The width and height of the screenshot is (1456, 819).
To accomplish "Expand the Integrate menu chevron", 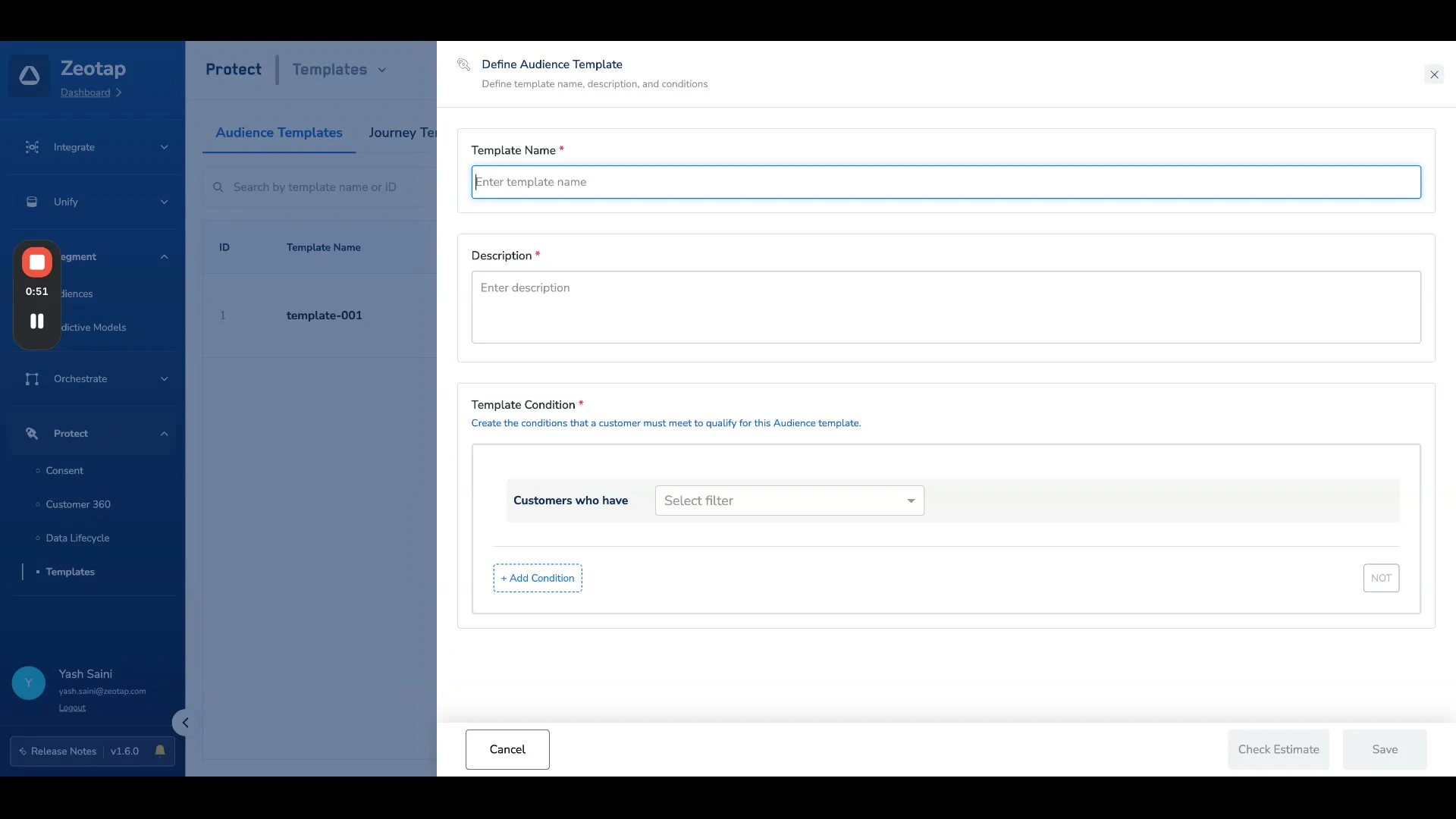I will coord(164,147).
